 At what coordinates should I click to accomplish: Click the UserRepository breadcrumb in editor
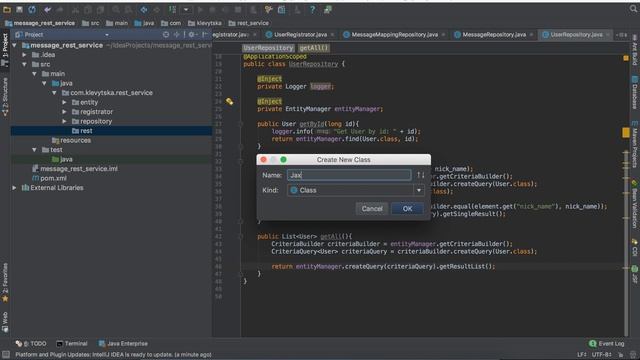(x=268, y=48)
